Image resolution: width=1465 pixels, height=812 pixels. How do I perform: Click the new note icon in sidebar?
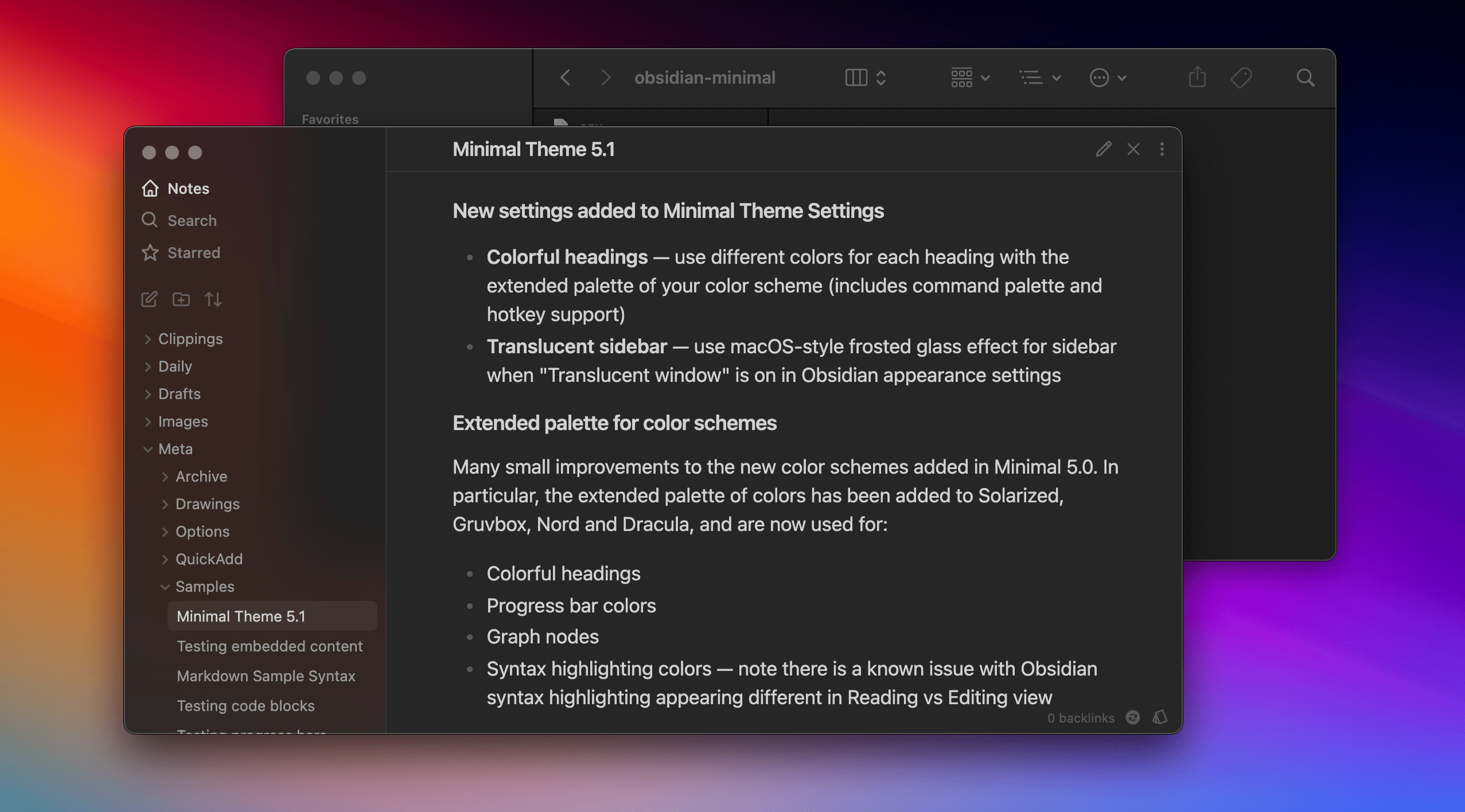pyautogui.click(x=149, y=299)
